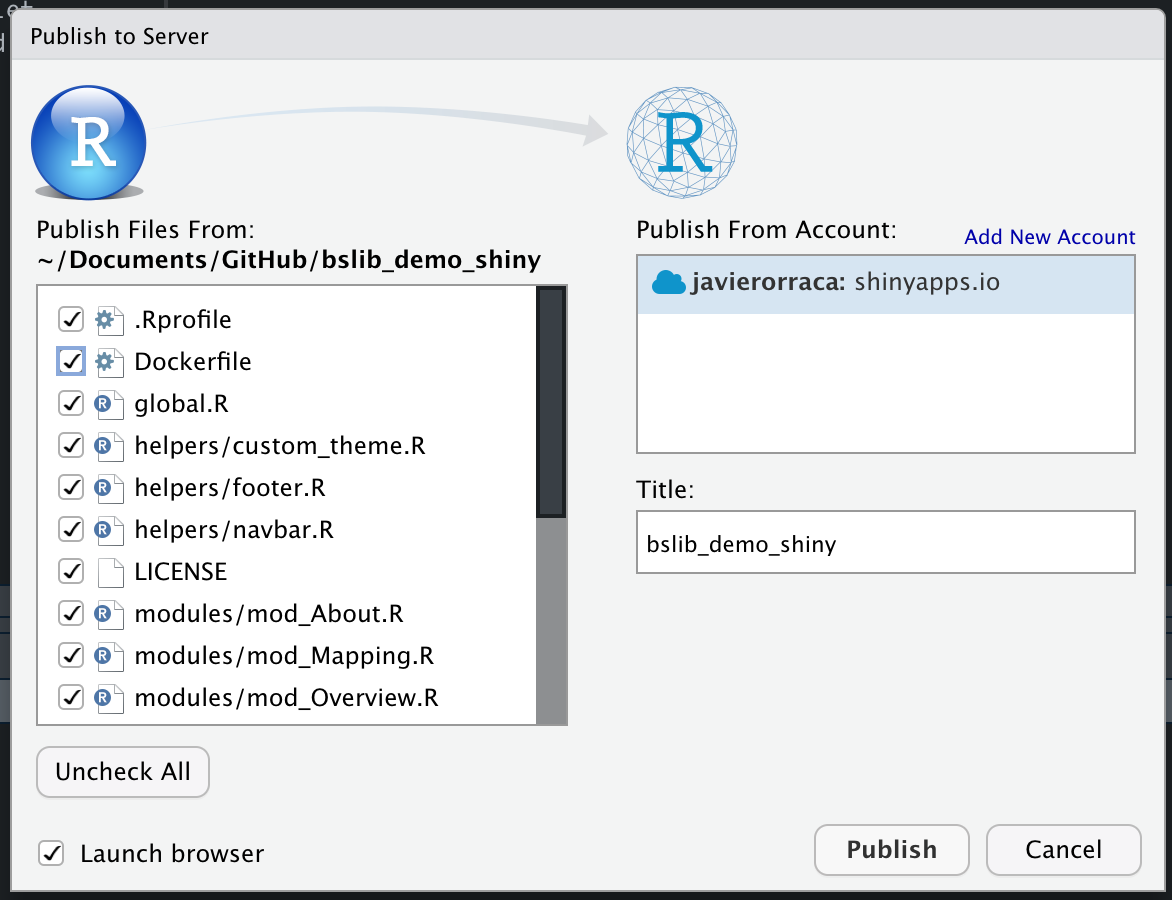The width and height of the screenshot is (1172, 900).
Task: Click the blank document icon beside LICENSE
Action: coord(111,572)
